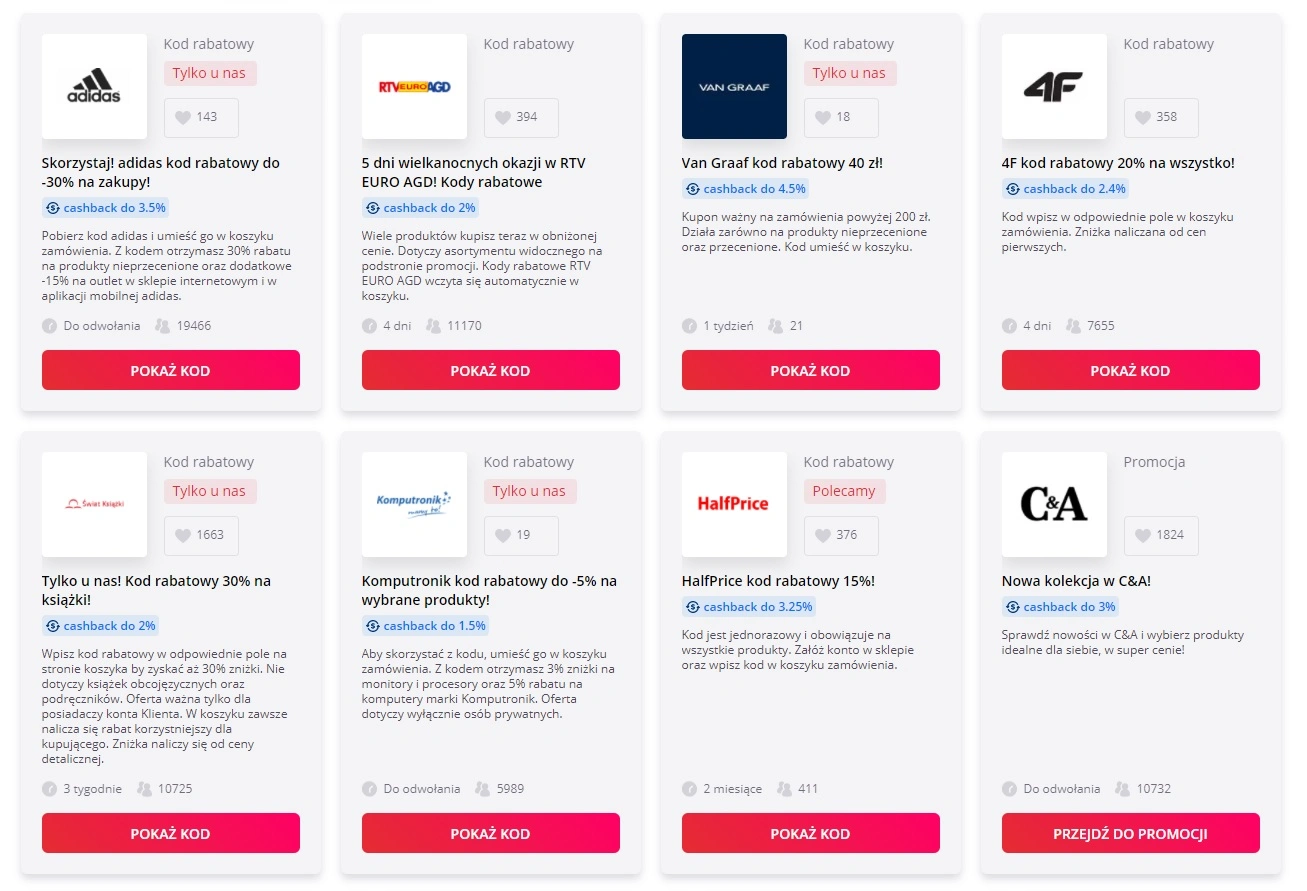This screenshot has width=1307, height=891.
Task: Like the C&A promotion with heart
Action: click(x=1143, y=535)
